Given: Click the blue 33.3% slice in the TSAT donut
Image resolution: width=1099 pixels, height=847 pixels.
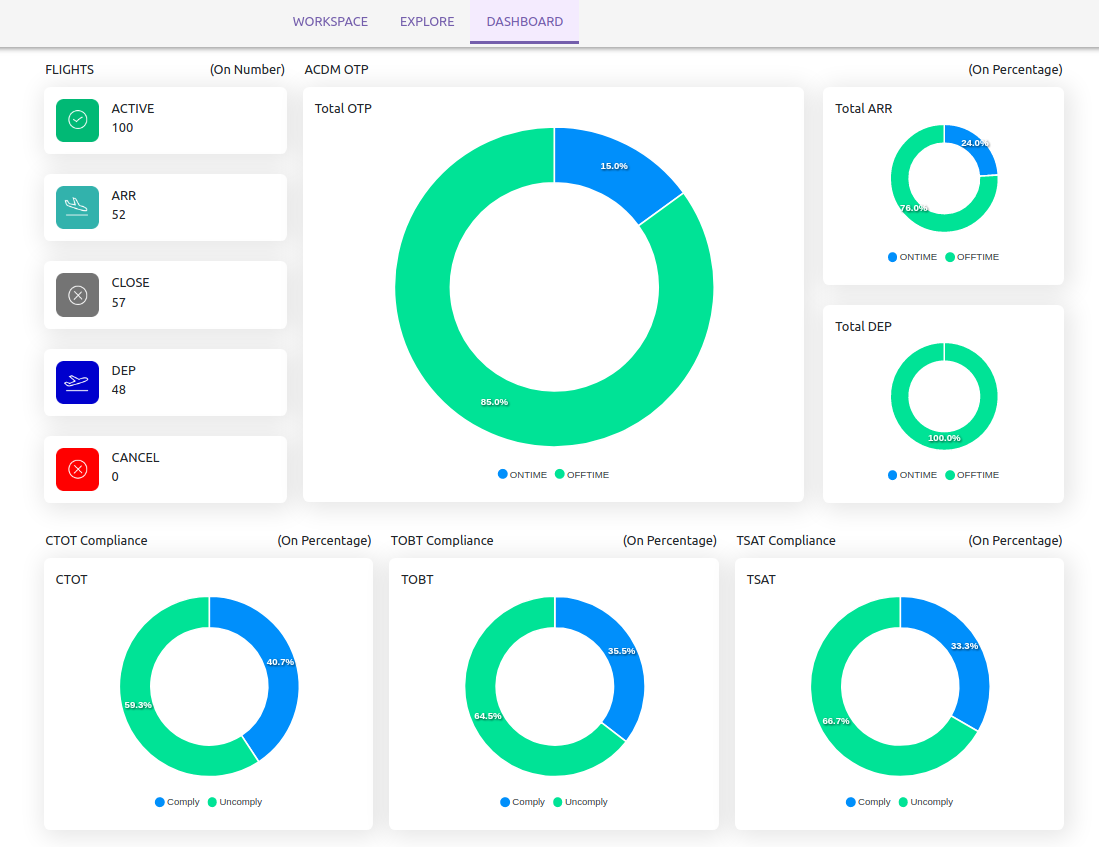Looking at the screenshot, I should pyautogui.click(x=963, y=646).
